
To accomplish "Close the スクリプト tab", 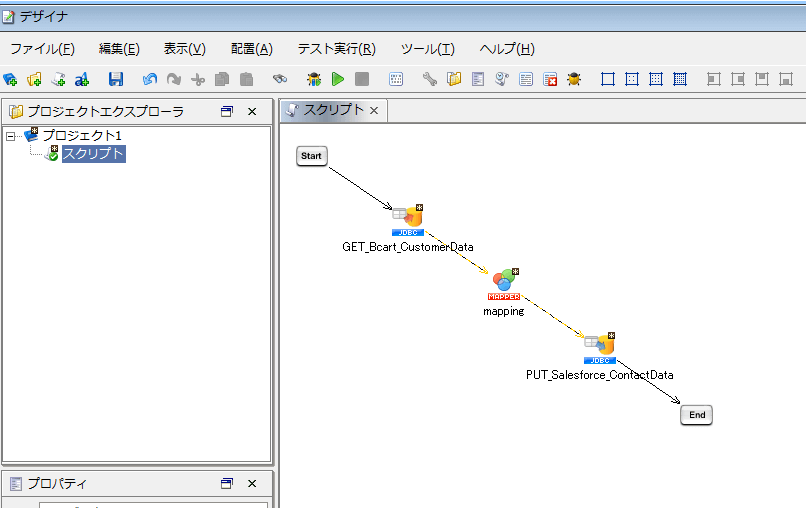I will tap(374, 111).
